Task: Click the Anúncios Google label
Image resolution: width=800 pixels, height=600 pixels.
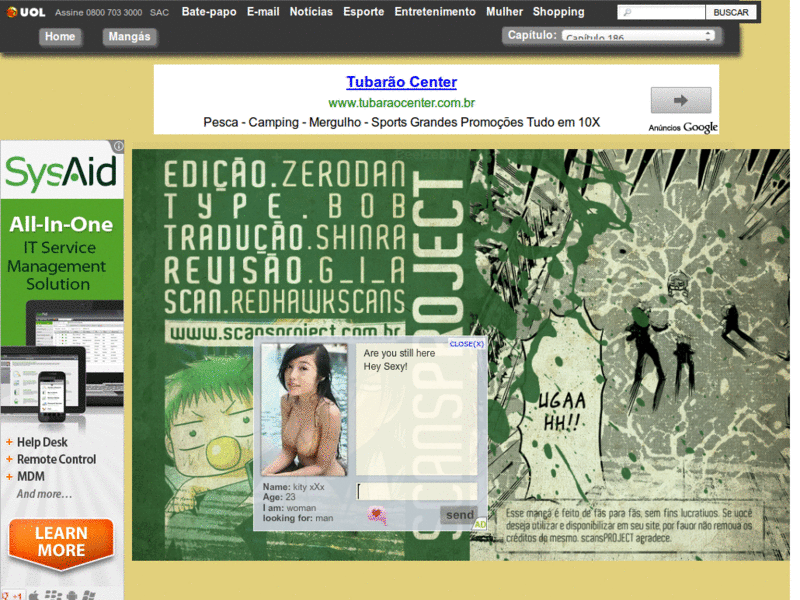Action: [683, 127]
